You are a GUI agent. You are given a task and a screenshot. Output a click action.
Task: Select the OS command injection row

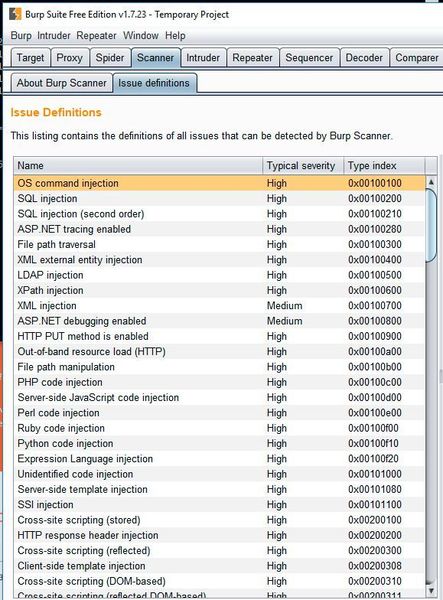[x=219, y=183]
